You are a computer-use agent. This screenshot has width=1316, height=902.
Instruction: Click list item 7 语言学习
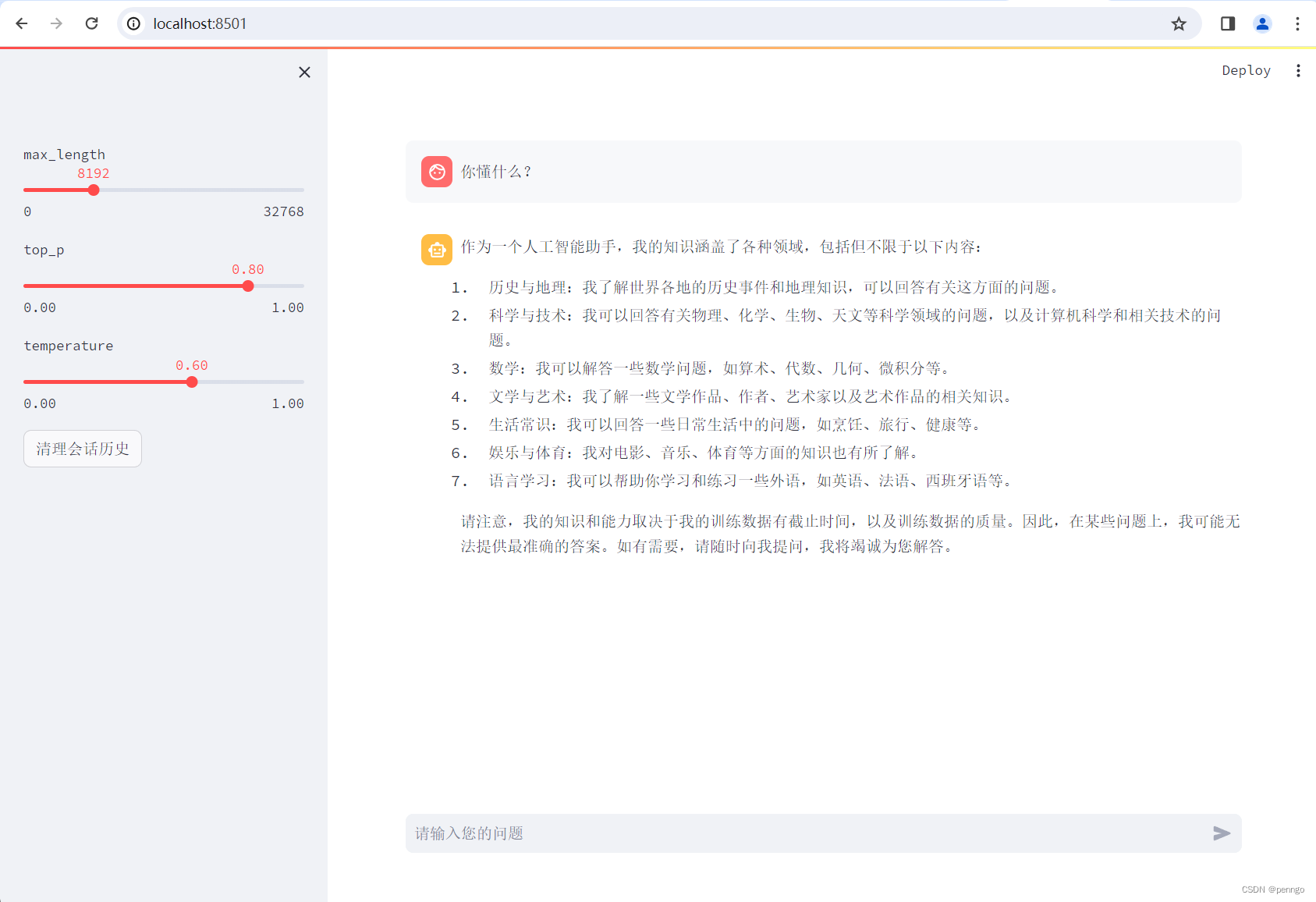[750, 481]
